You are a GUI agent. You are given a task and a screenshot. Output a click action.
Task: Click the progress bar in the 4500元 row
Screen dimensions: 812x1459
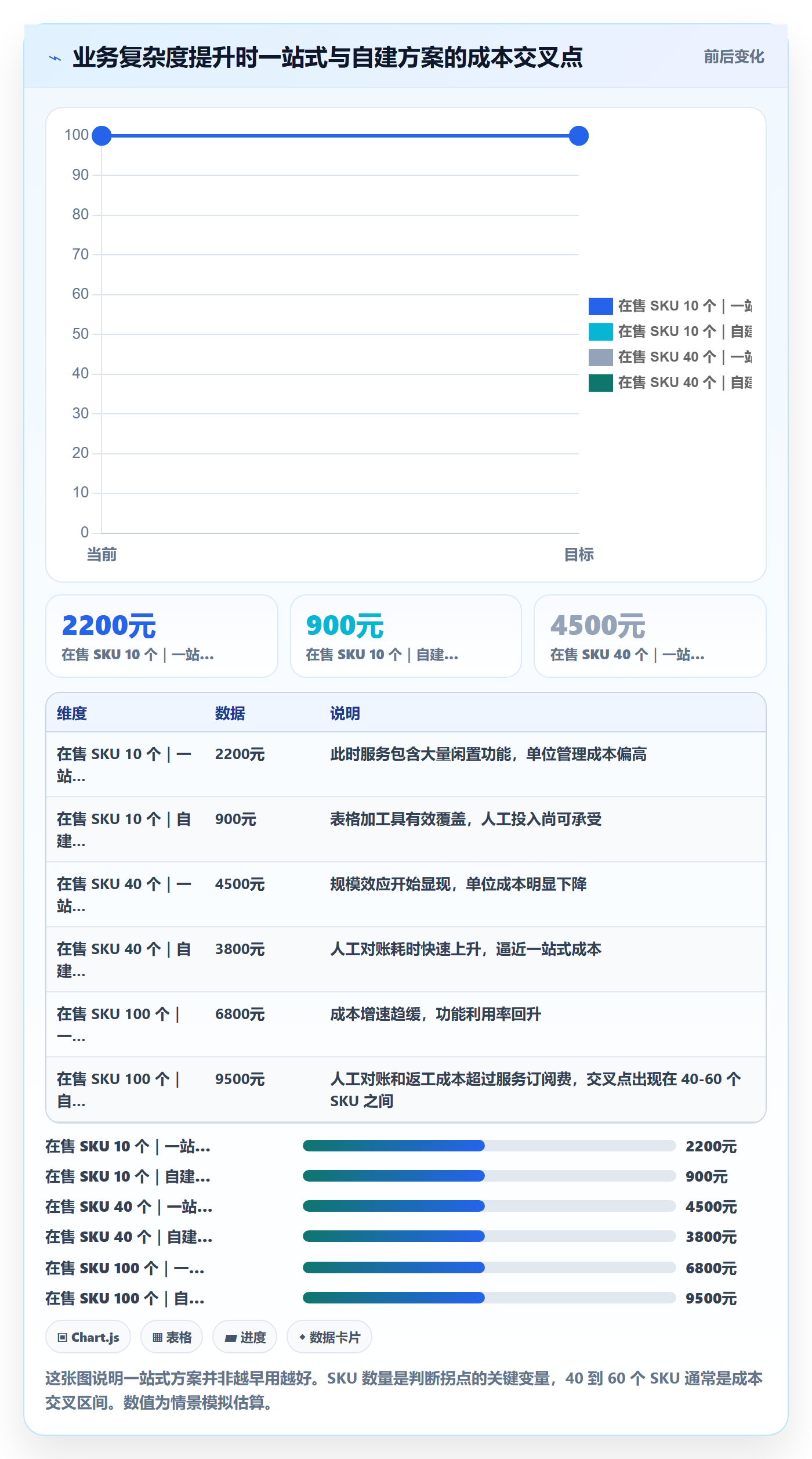[489, 1206]
